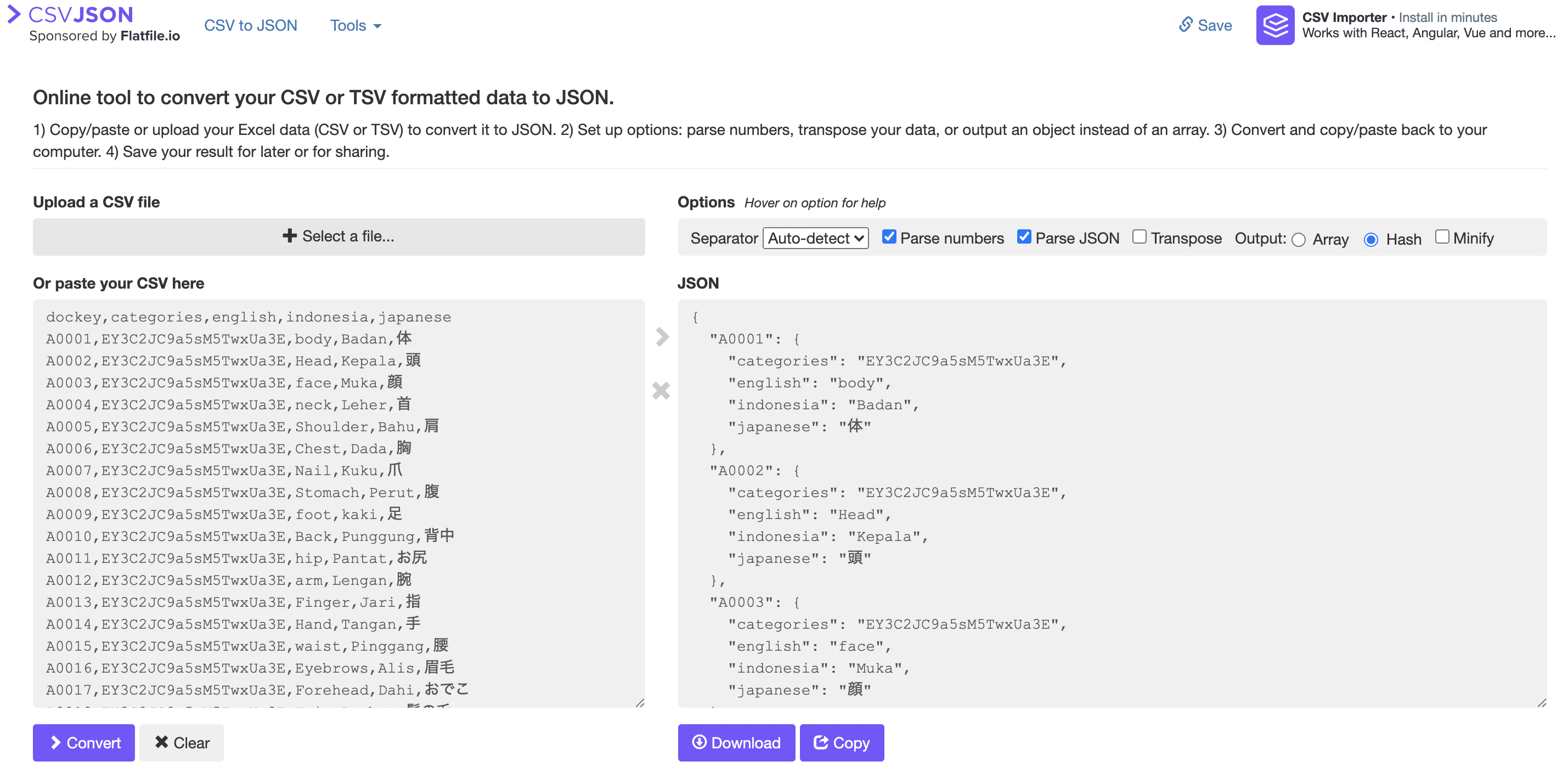Open the CSV to JSON nav item

pyautogui.click(x=250, y=26)
